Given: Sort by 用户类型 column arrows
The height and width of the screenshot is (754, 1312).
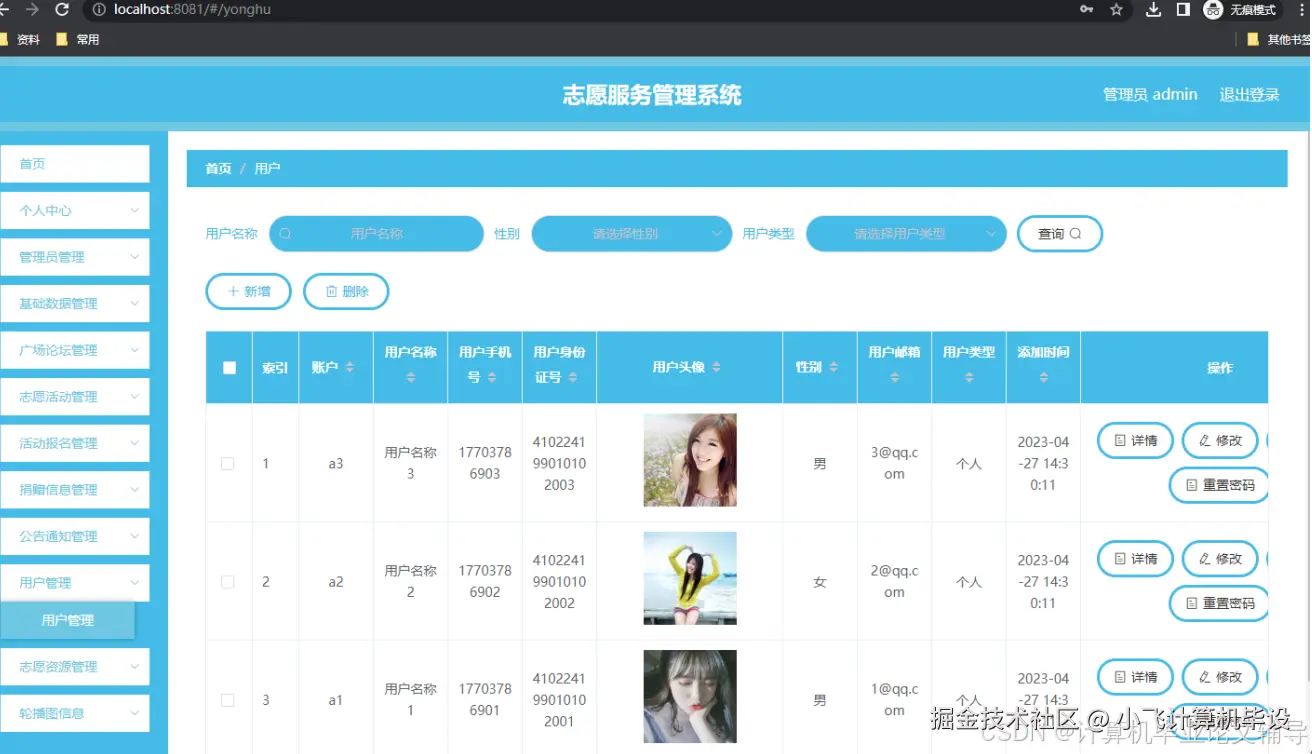Looking at the screenshot, I should point(969,377).
